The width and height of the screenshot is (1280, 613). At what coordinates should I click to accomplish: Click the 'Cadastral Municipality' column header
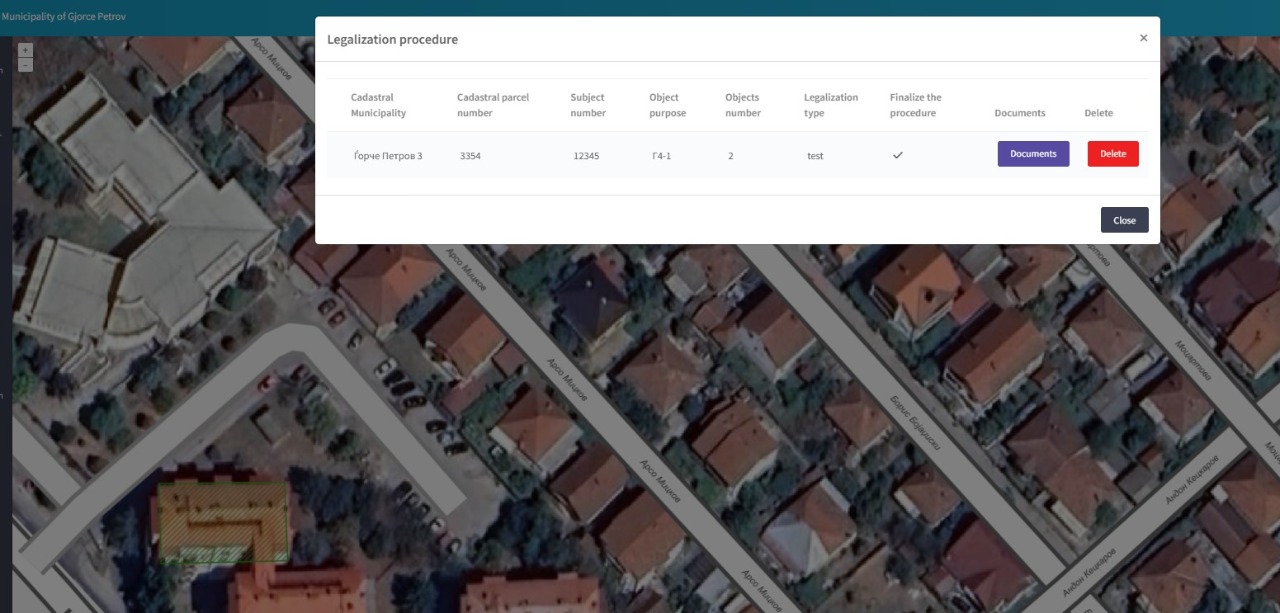tap(378, 105)
